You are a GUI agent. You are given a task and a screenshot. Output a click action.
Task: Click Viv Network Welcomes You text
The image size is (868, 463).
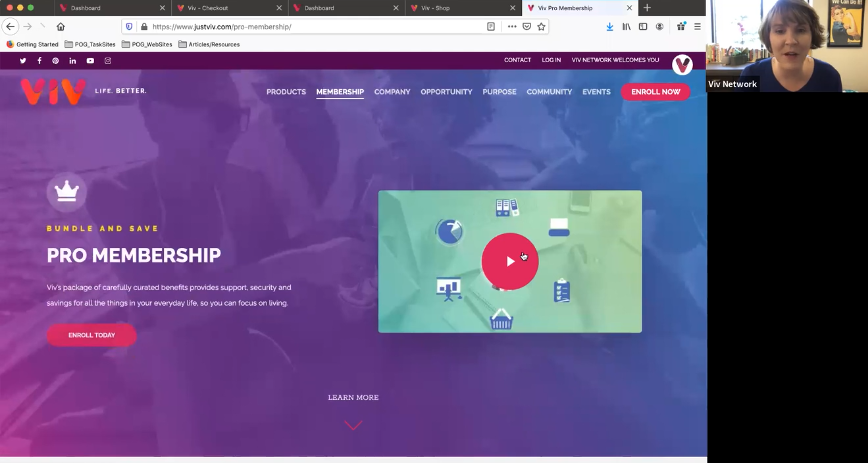click(615, 60)
